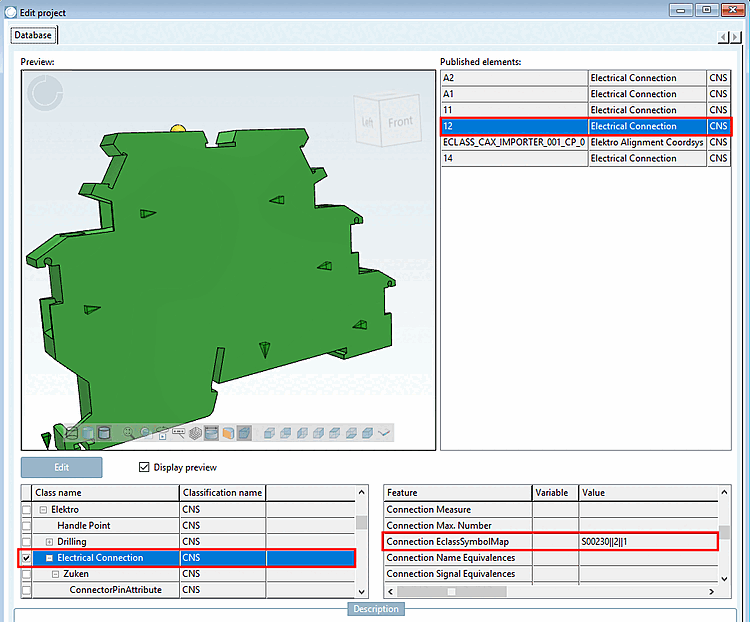The width and height of the screenshot is (750, 622).
Task: Check the Handle Point class checkbox
Action: tap(27, 526)
